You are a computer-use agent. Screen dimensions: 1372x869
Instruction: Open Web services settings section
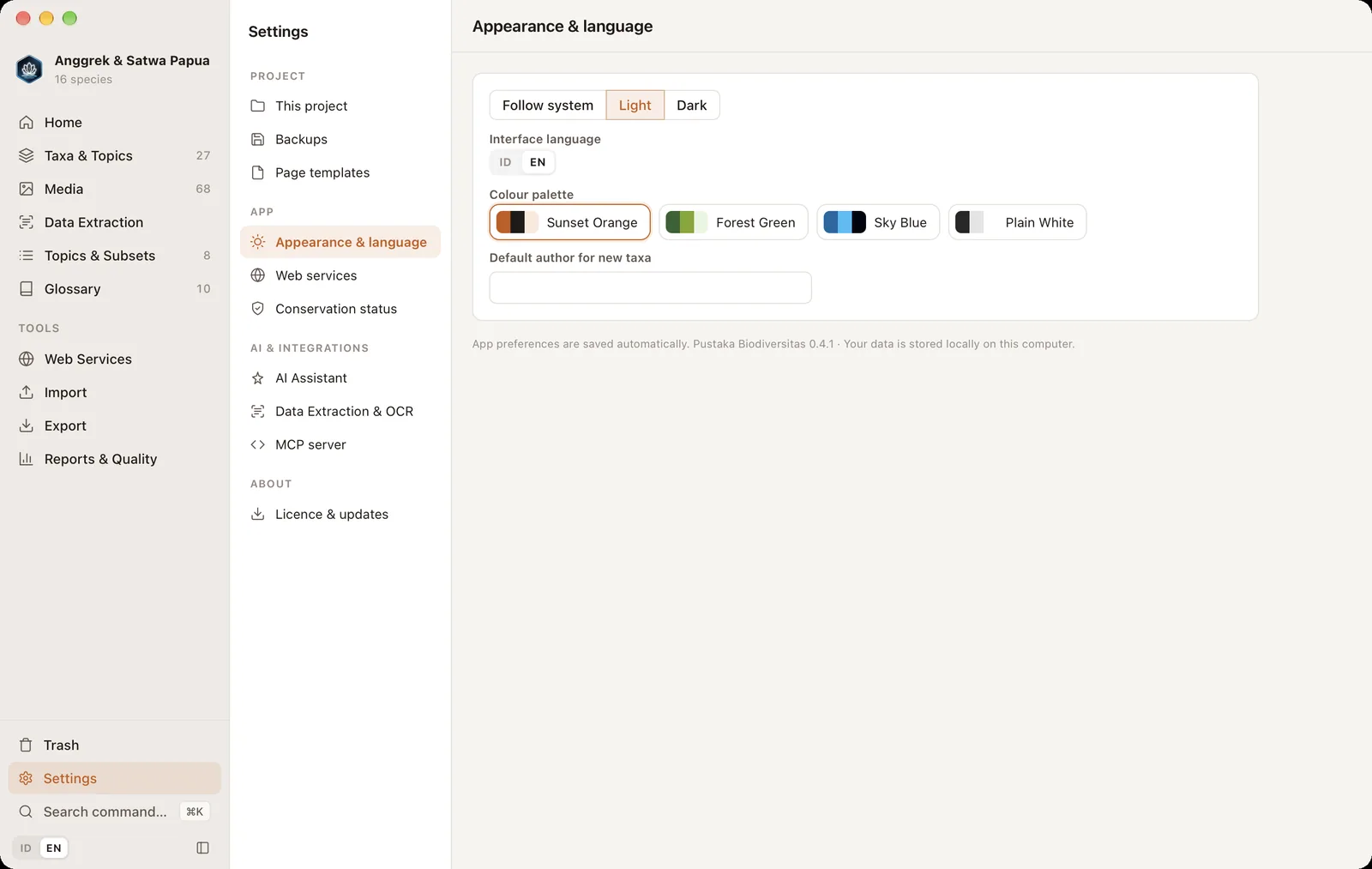[x=340, y=275]
